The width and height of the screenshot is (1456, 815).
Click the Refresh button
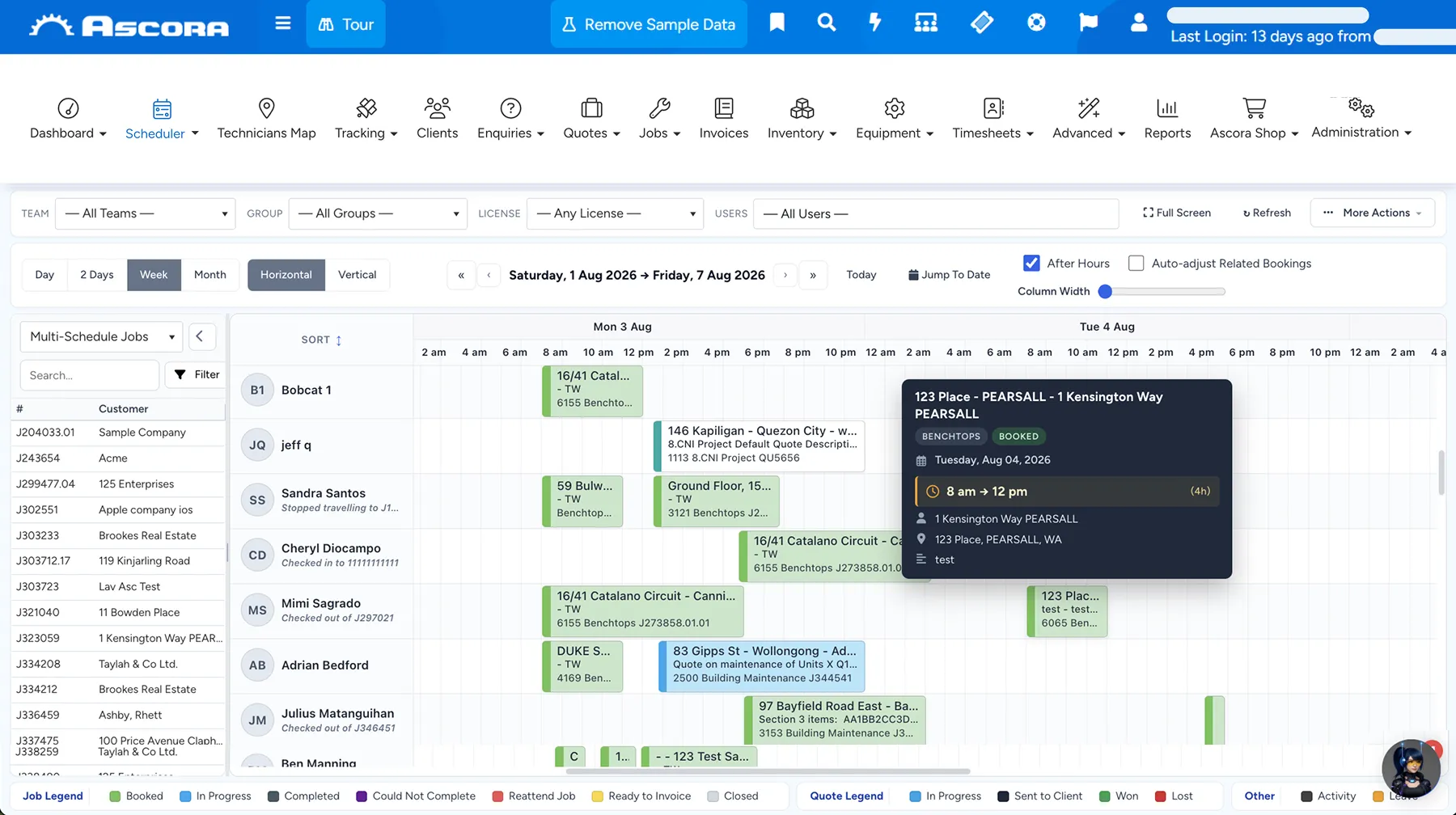(1267, 213)
